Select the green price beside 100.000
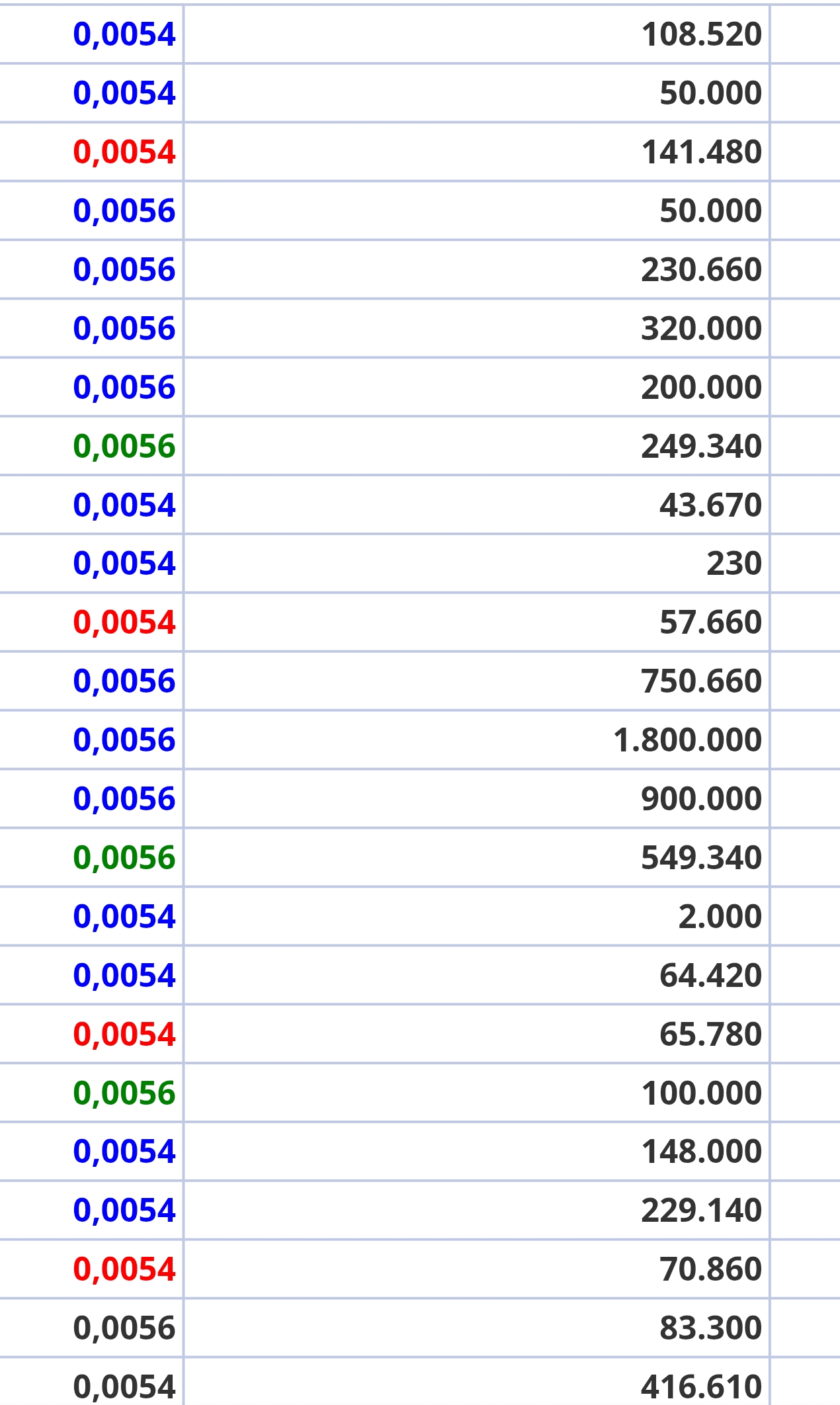 (124, 1093)
